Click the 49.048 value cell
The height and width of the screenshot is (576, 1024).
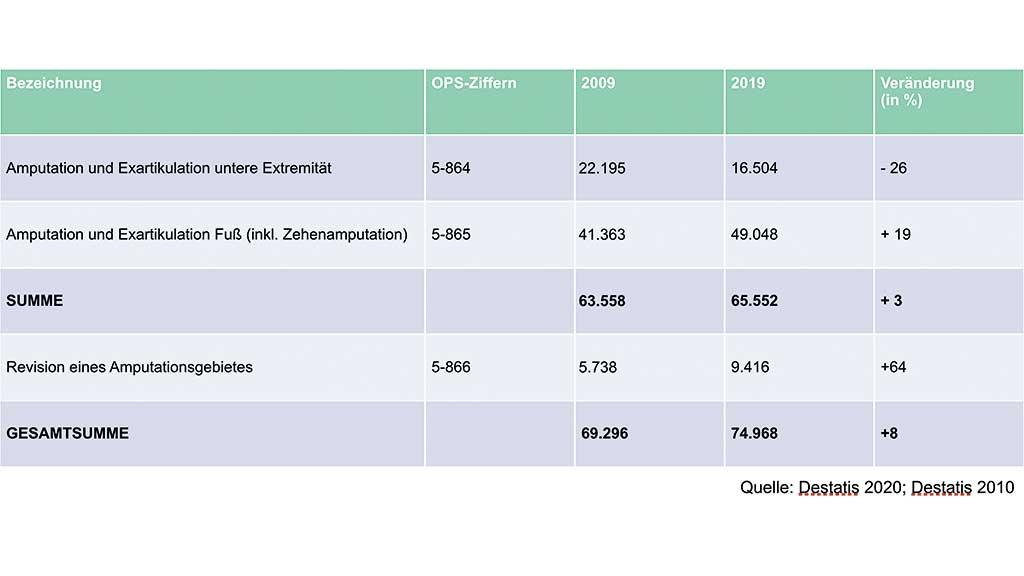coord(754,234)
